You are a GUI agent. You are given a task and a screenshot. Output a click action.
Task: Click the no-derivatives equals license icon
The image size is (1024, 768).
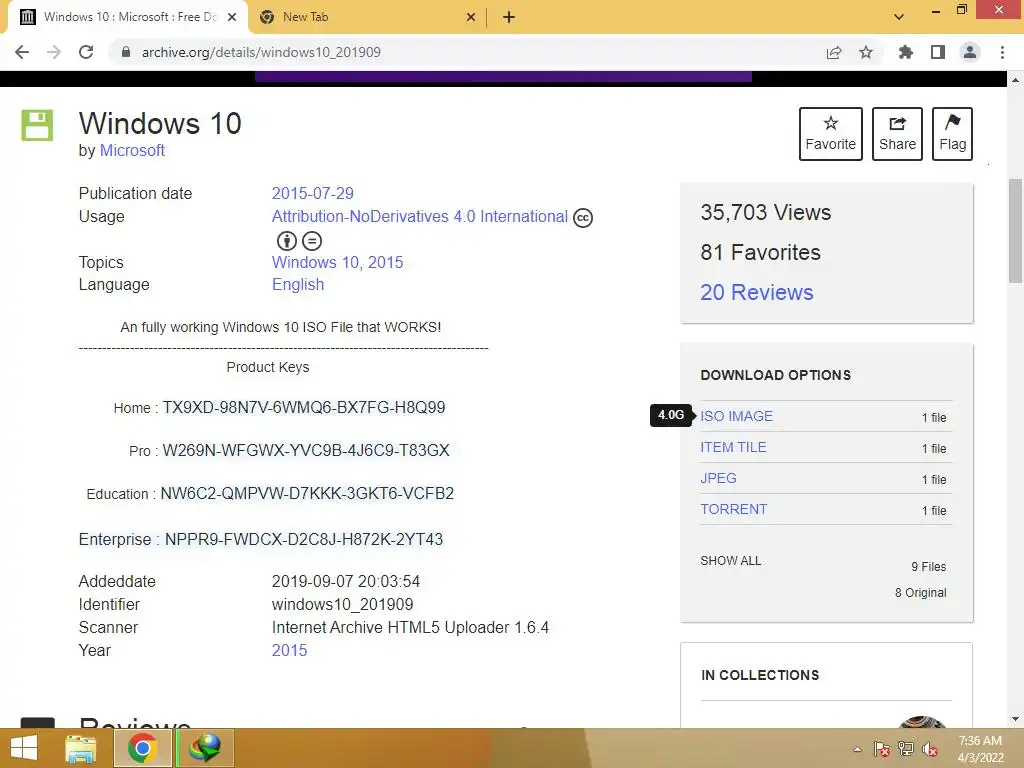312,241
